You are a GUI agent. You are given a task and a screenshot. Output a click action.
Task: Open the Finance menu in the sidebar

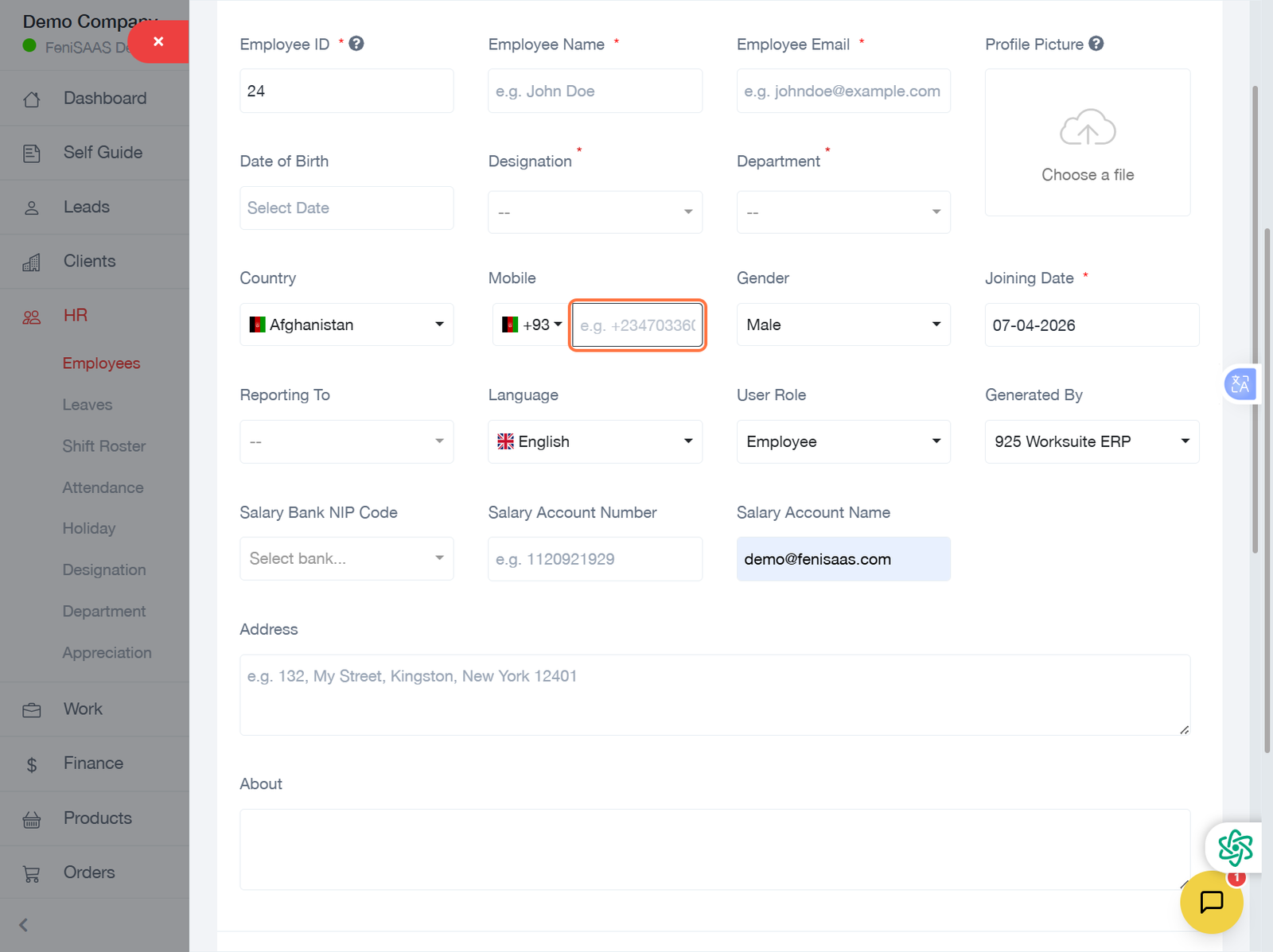pos(93,764)
